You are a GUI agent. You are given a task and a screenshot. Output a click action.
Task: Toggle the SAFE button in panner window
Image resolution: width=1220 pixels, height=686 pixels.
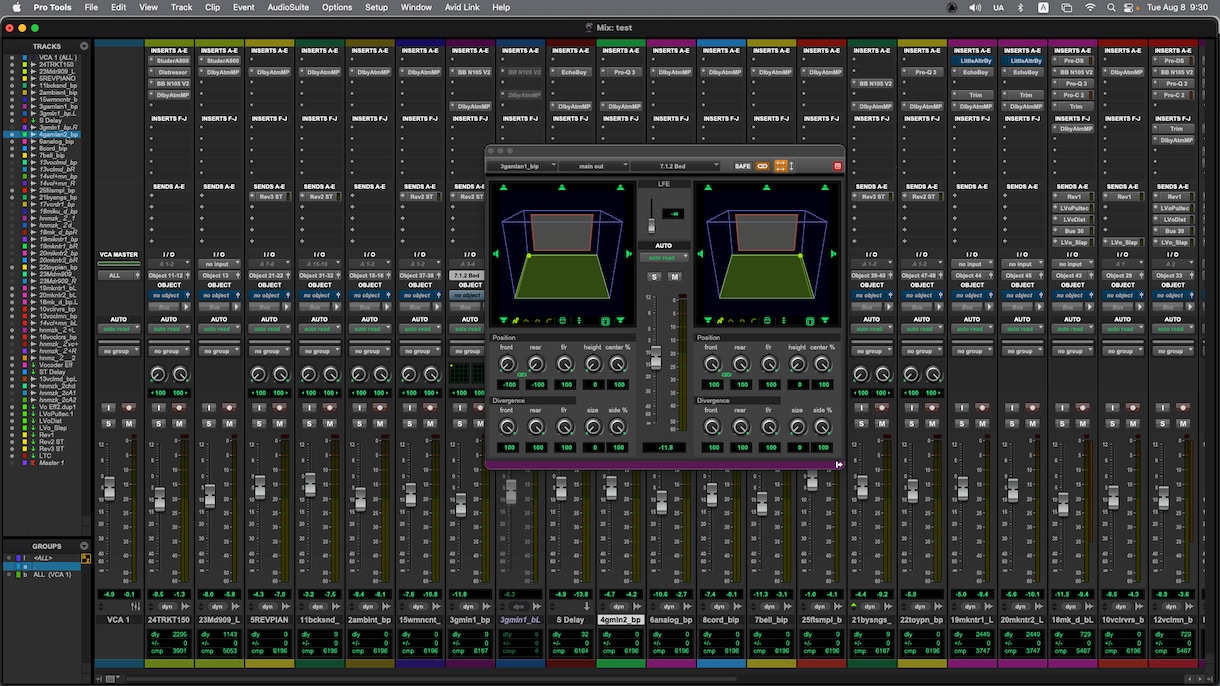(742, 166)
